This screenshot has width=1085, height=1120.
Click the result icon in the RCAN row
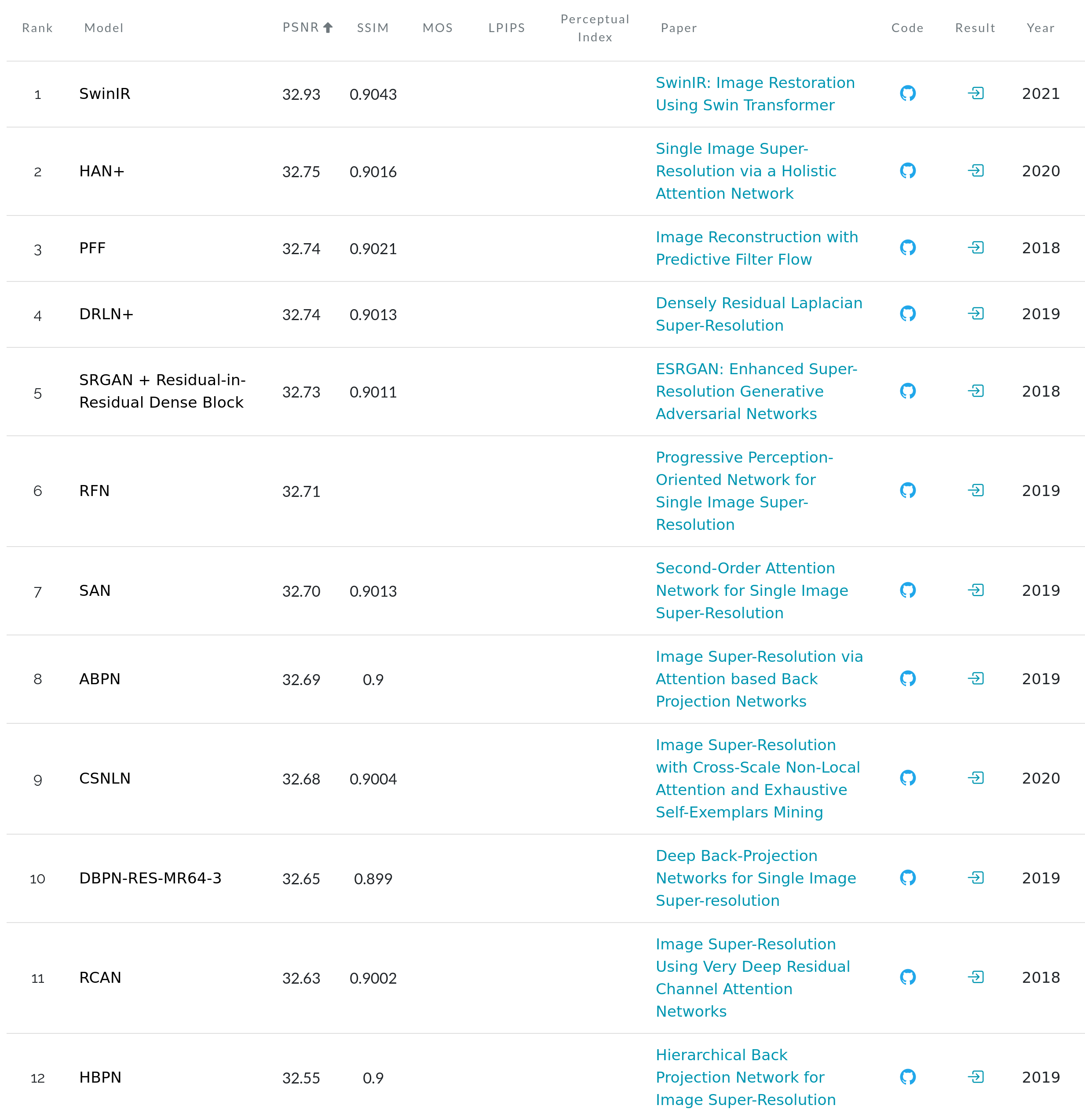point(975,977)
